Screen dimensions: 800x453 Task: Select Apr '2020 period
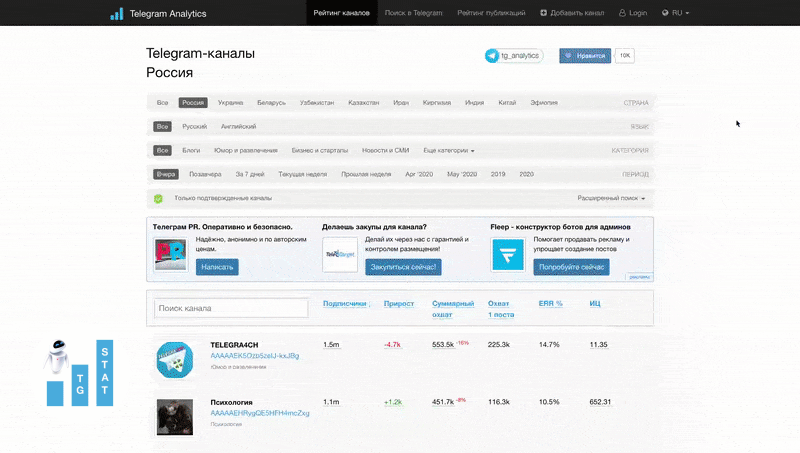tap(419, 174)
